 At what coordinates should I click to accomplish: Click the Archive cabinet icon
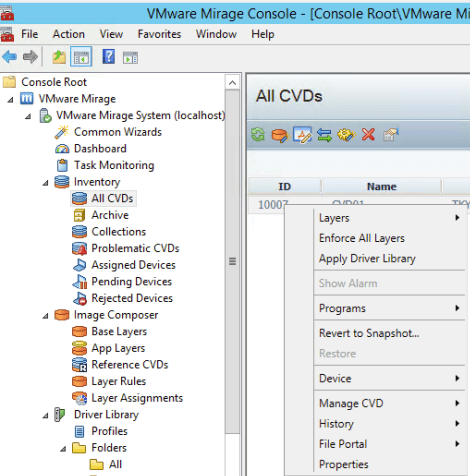(x=79, y=215)
